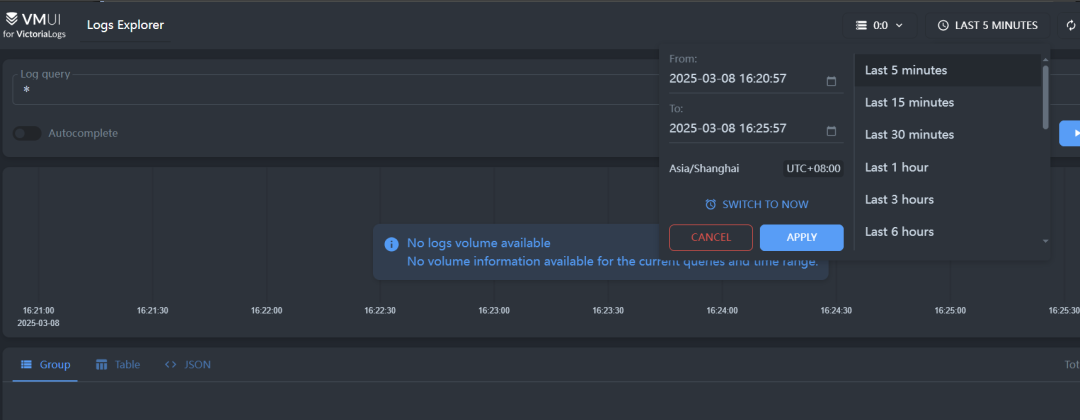This screenshot has height=420, width=1080.
Task: Open calendar picker for the To date
Action: (831, 131)
